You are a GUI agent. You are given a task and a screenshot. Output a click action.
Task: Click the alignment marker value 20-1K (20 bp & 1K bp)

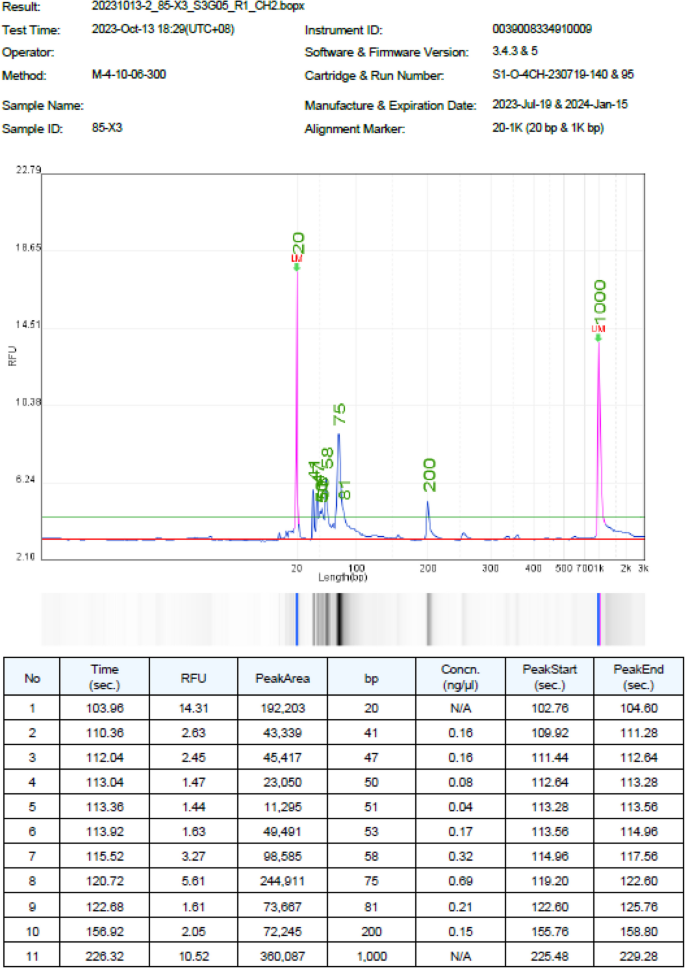[548, 128]
